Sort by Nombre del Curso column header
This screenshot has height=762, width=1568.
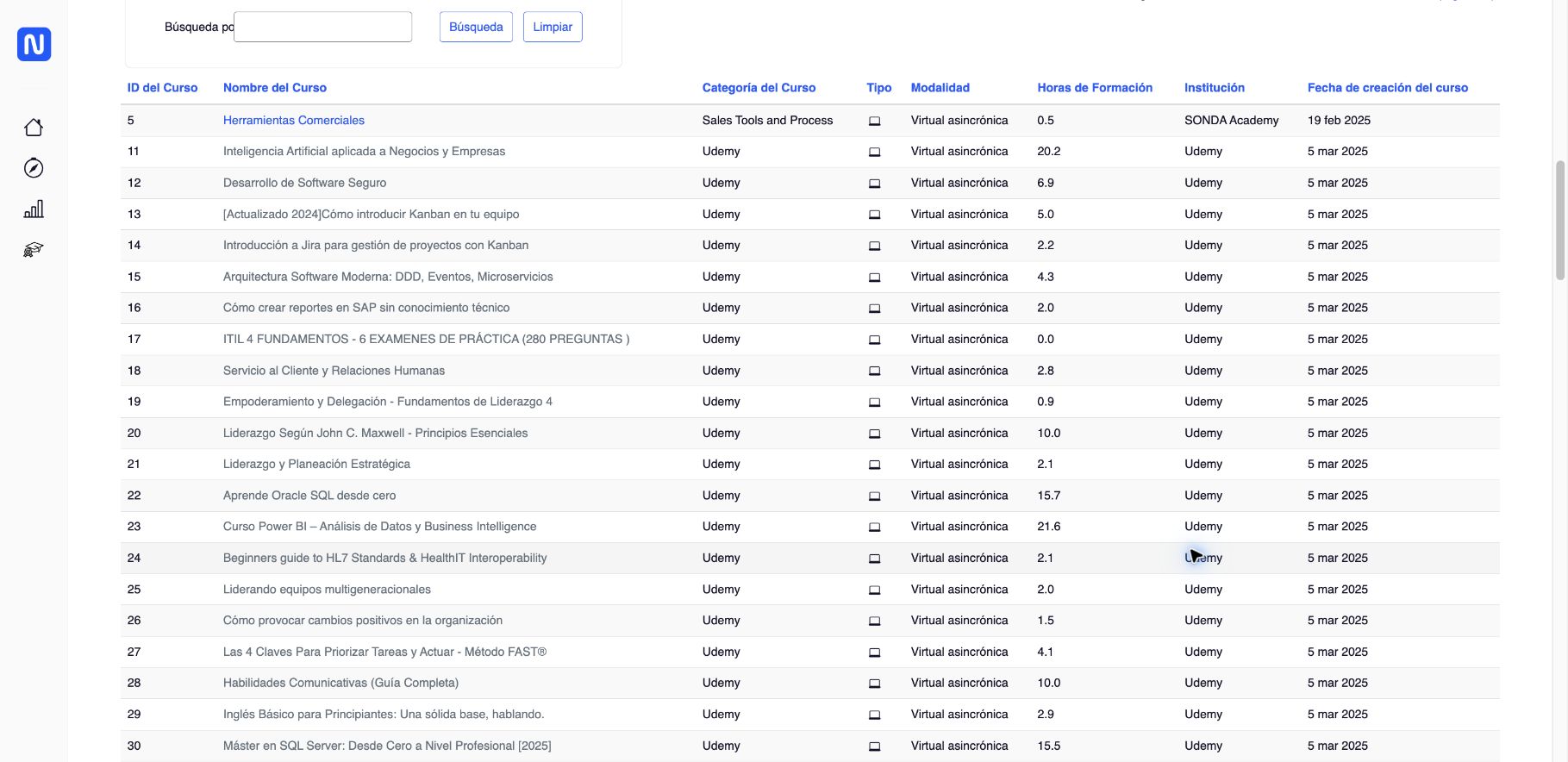pos(275,88)
